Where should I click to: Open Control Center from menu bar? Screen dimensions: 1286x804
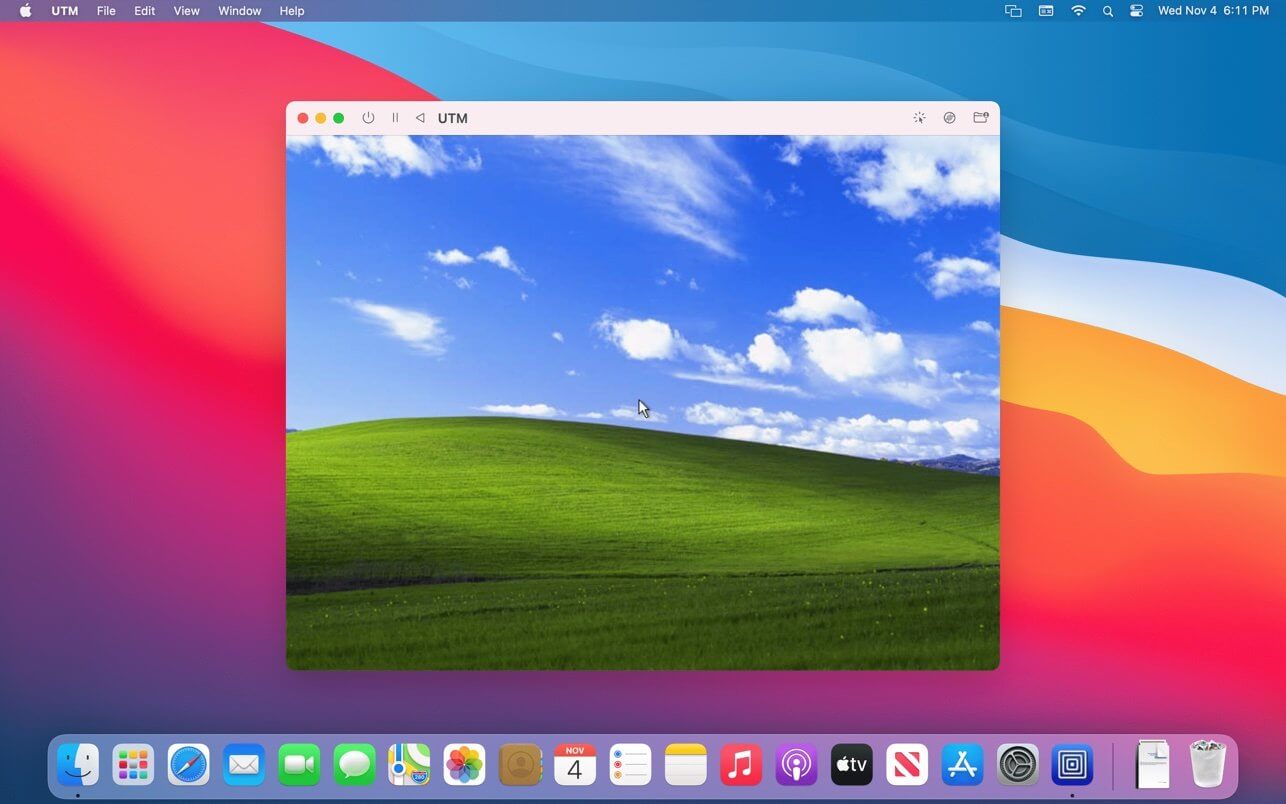(1136, 11)
